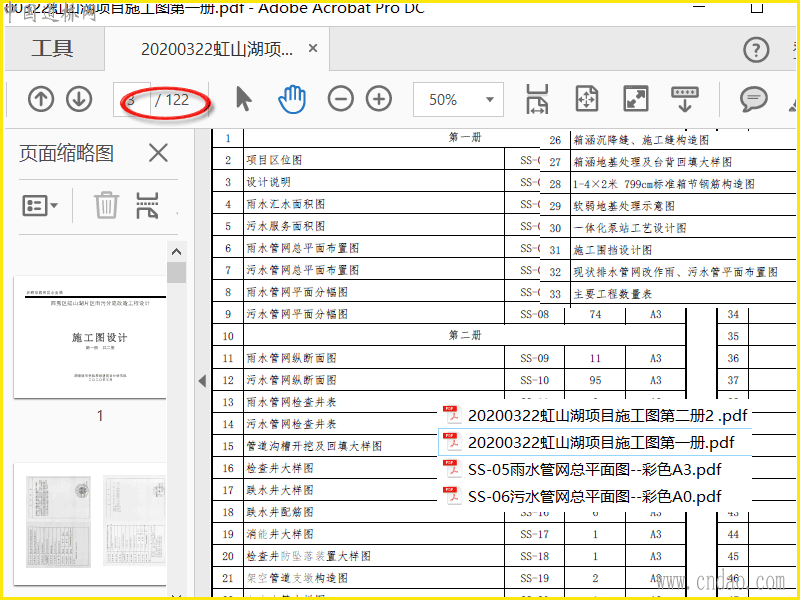Add a comment with speech bubble icon

click(x=754, y=99)
